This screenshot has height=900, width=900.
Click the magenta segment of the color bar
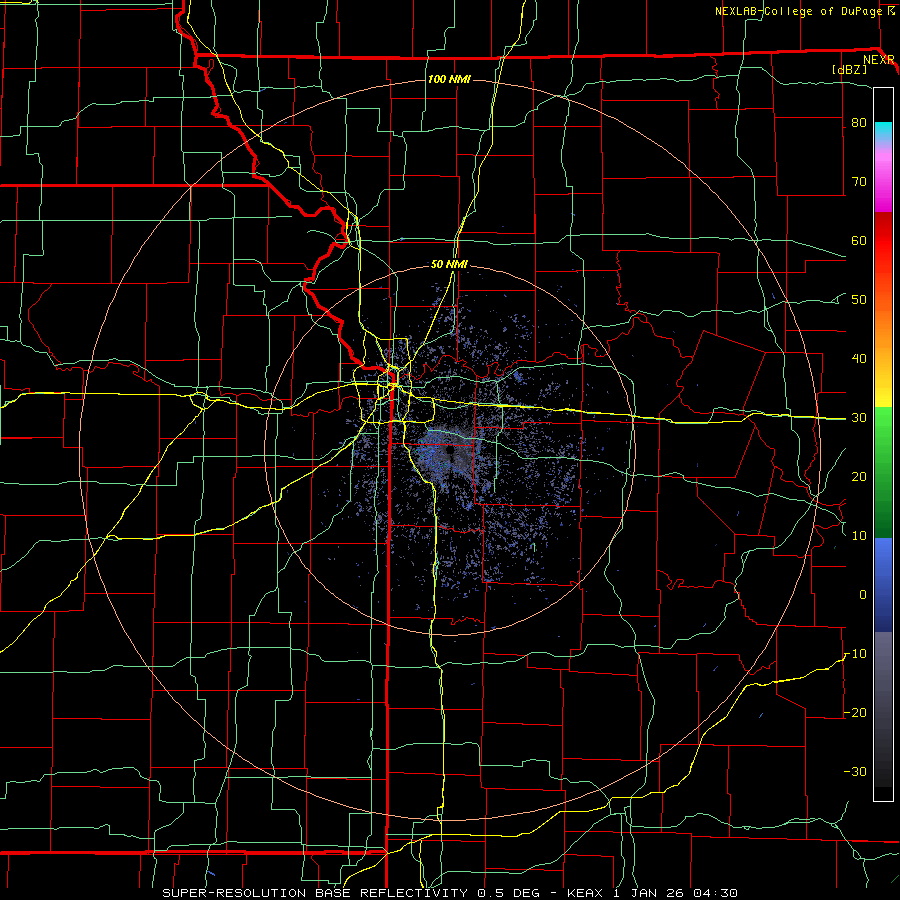[883, 184]
